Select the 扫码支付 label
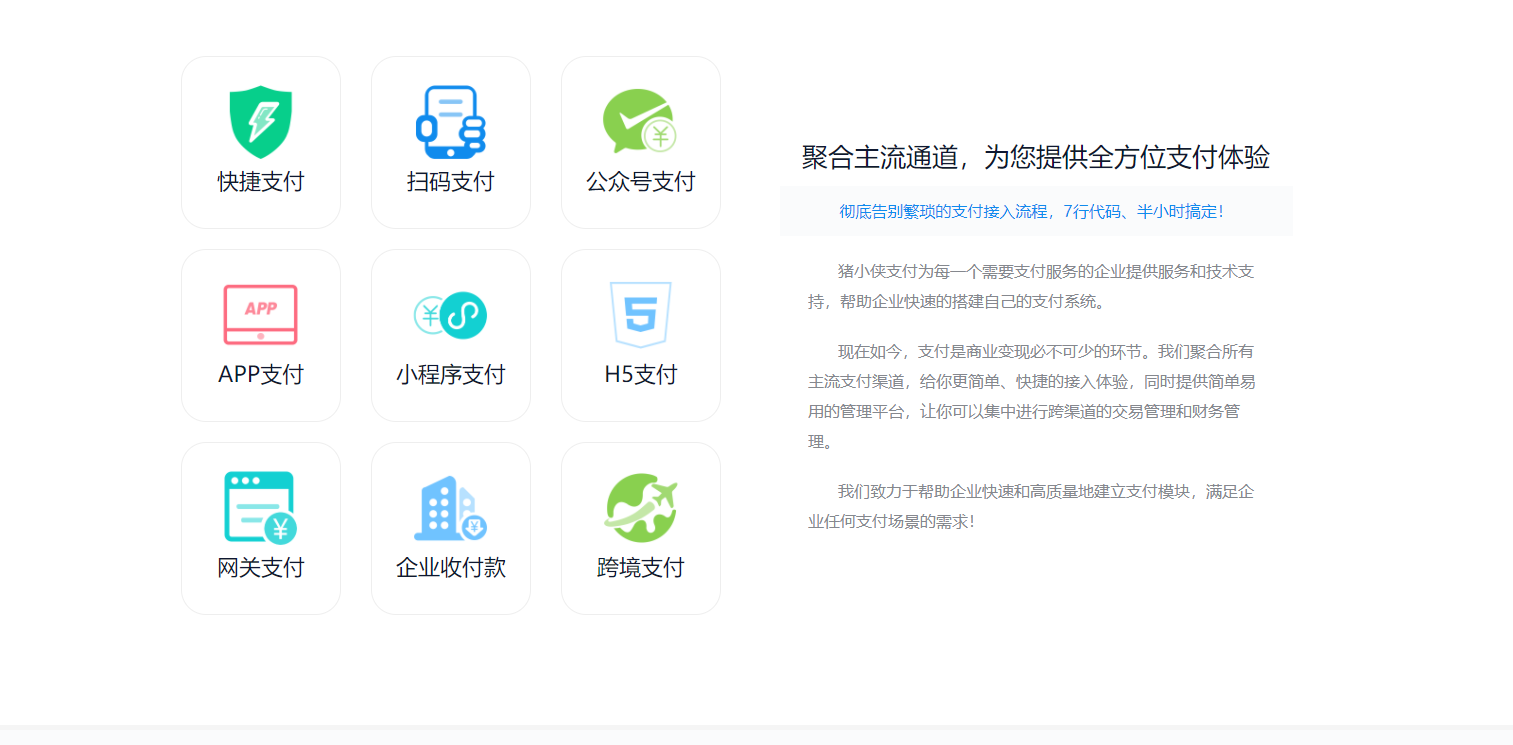 pyautogui.click(x=450, y=182)
